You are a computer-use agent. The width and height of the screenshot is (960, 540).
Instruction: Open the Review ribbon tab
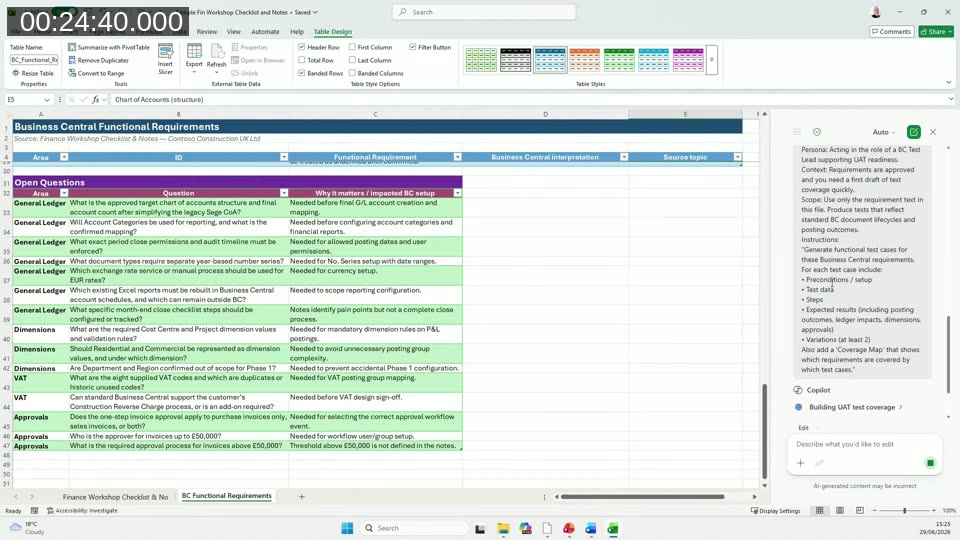[207, 32]
